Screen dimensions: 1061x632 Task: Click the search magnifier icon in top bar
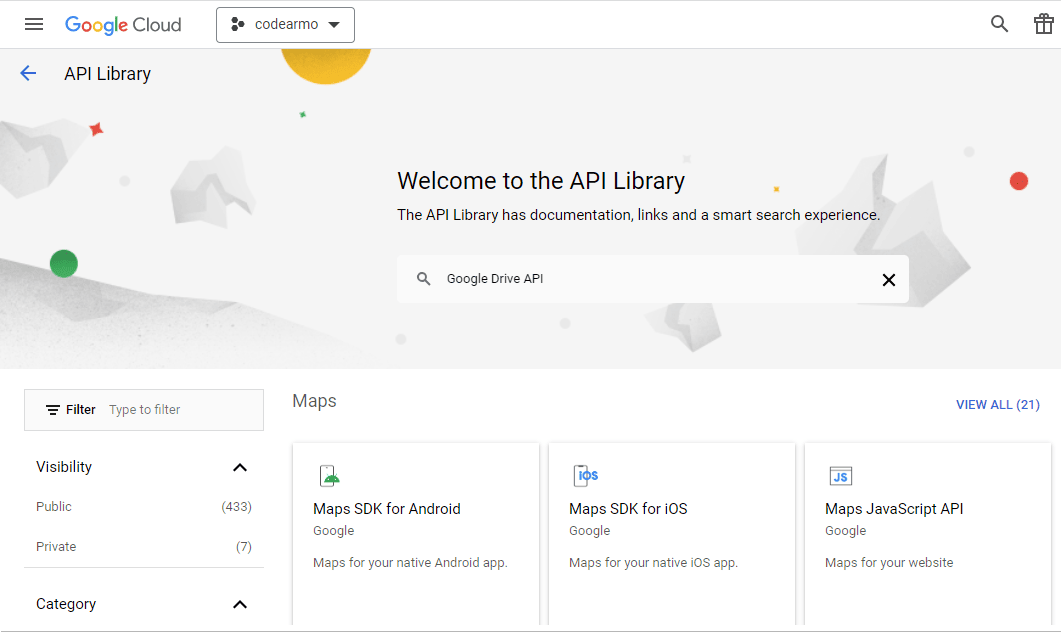tap(999, 24)
